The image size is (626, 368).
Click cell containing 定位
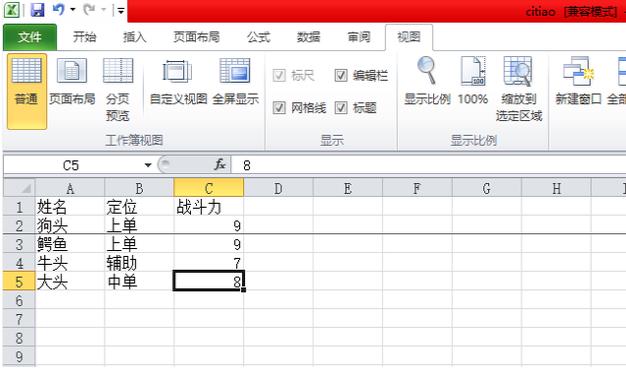click(139, 207)
